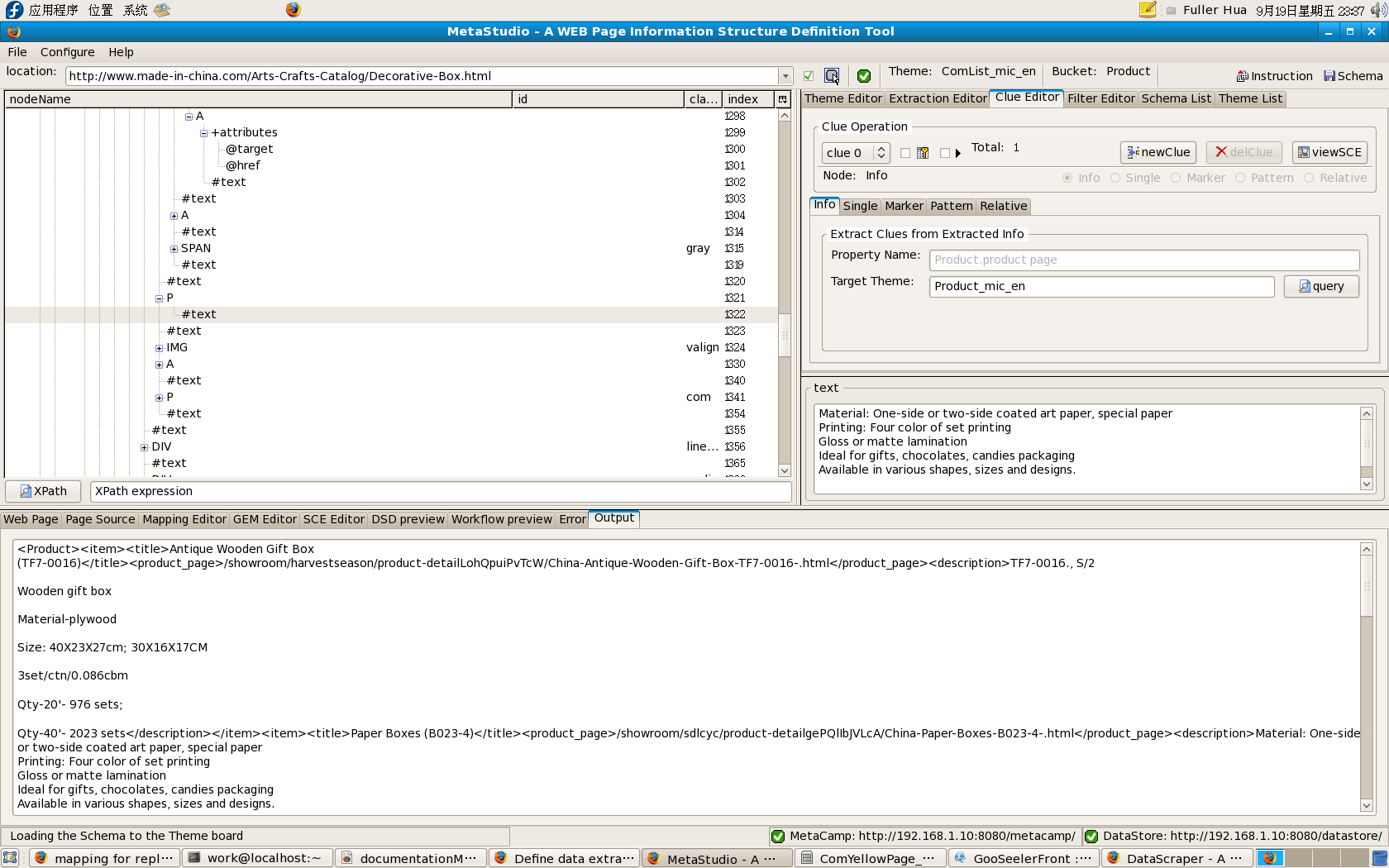Screen dimensions: 1389x868
Task: Click the delClue button
Action: coord(1243,152)
